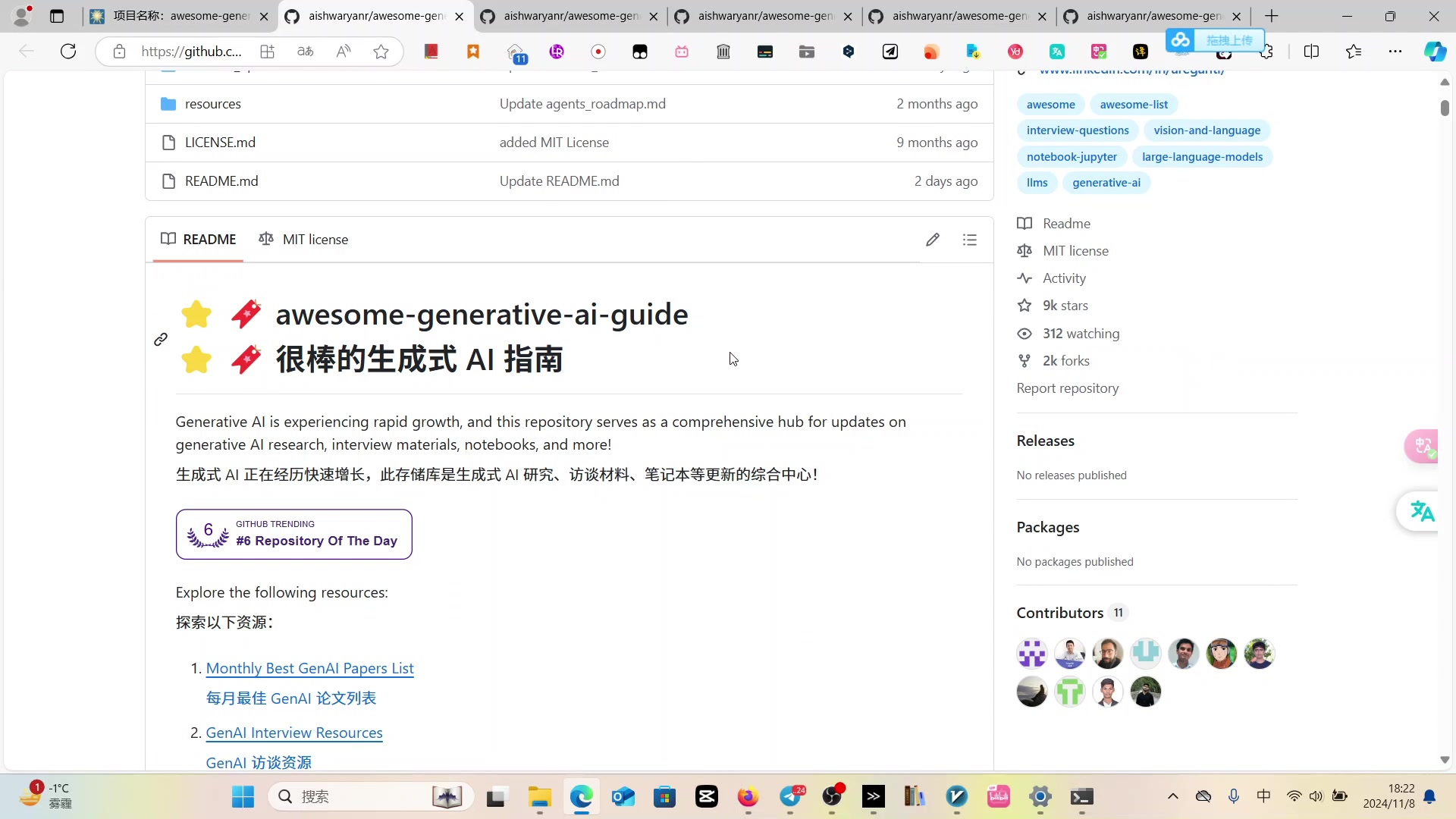Viewport: 1456px width, 819px height.
Task: Refresh the page with reload button
Action: 68,52
